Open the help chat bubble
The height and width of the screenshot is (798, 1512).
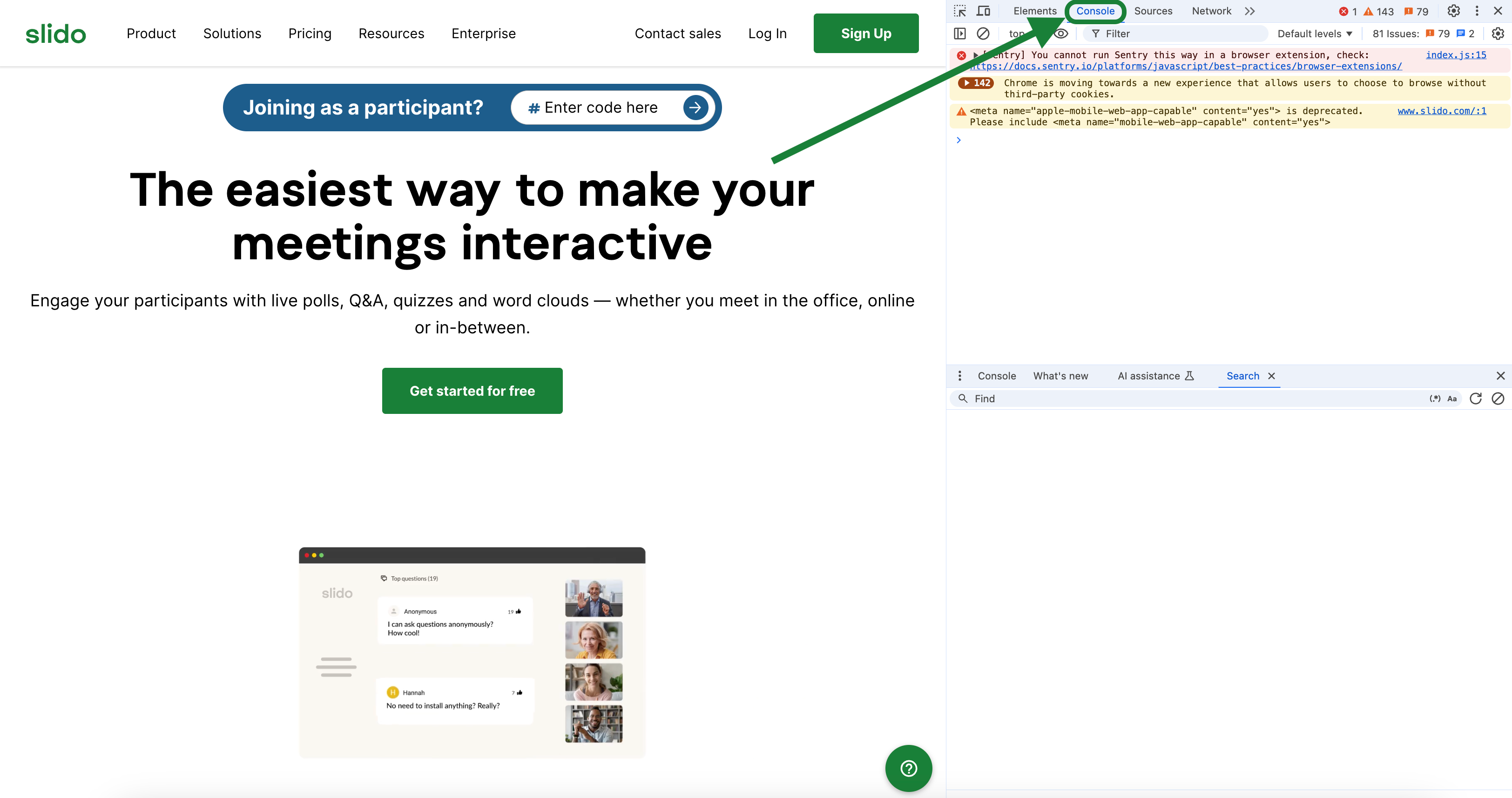[x=909, y=768]
